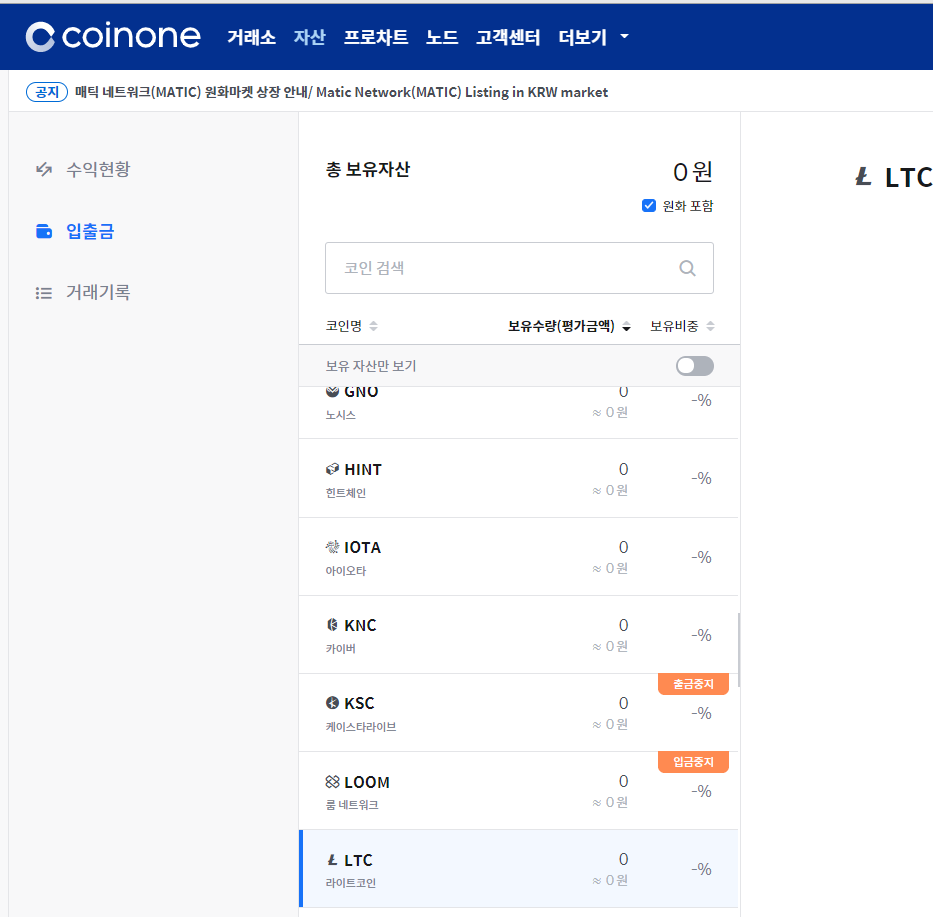This screenshot has height=917, width=933.
Task: Click the KNC coin icon
Action: tap(333, 625)
